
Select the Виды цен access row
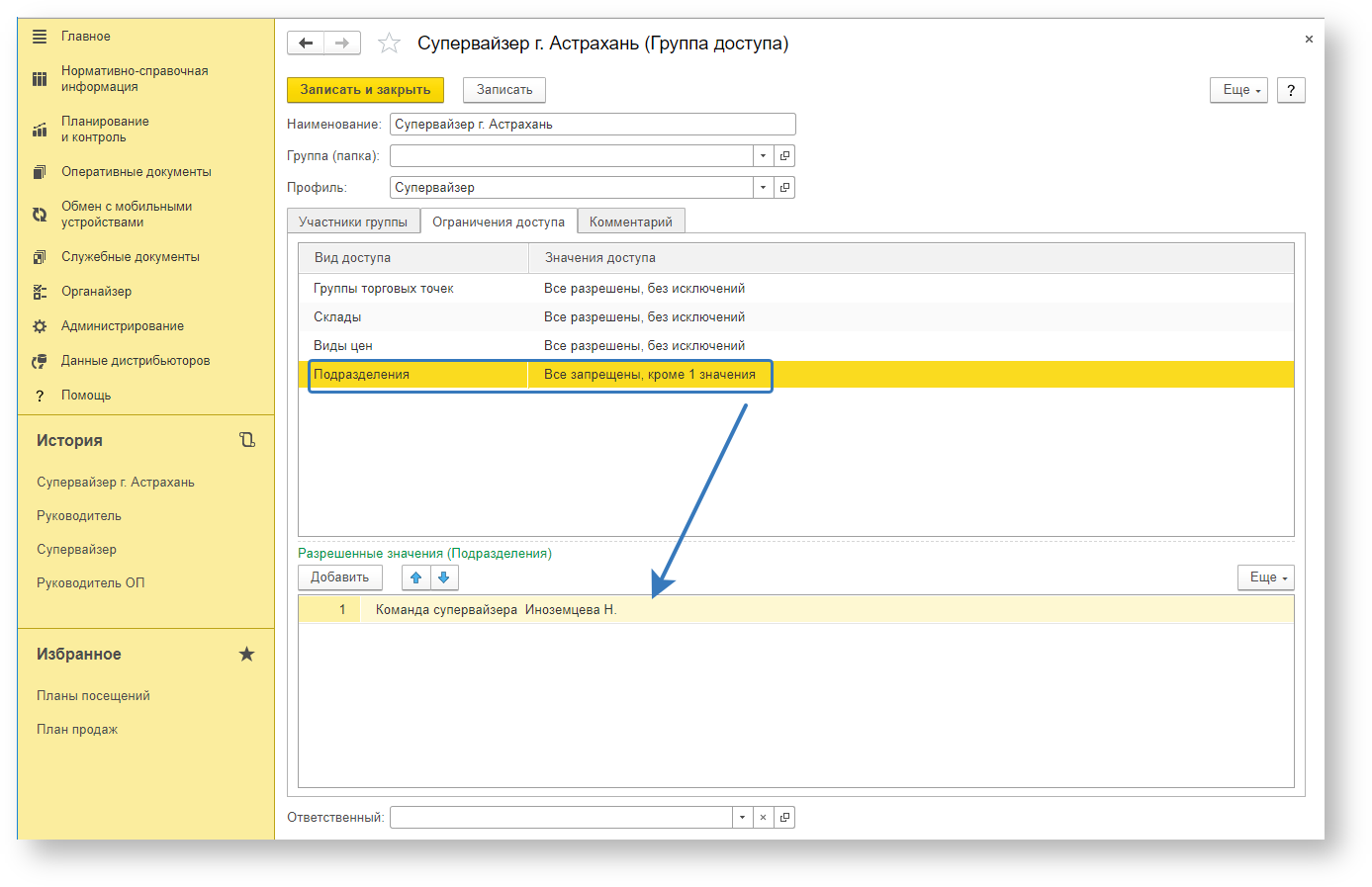pyautogui.click(x=796, y=346)
